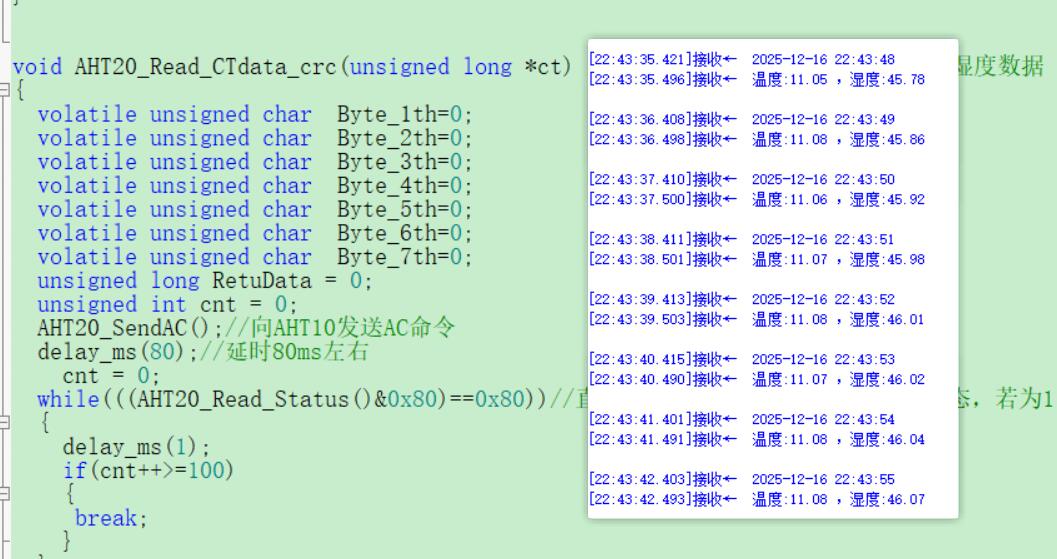Click the indented cnt = 0; statement
The width and height of the screenshot is (1057, 559).
[x=111, y=375]
